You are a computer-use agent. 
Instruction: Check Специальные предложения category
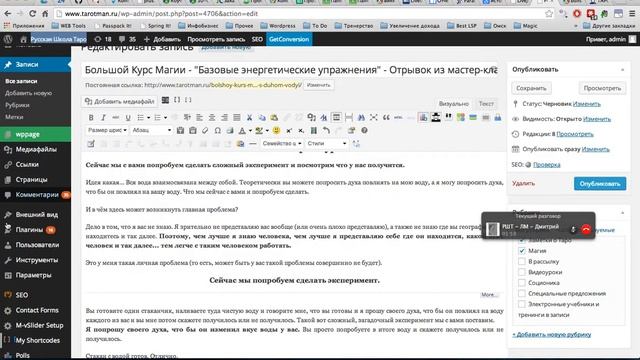click(522, 293)
